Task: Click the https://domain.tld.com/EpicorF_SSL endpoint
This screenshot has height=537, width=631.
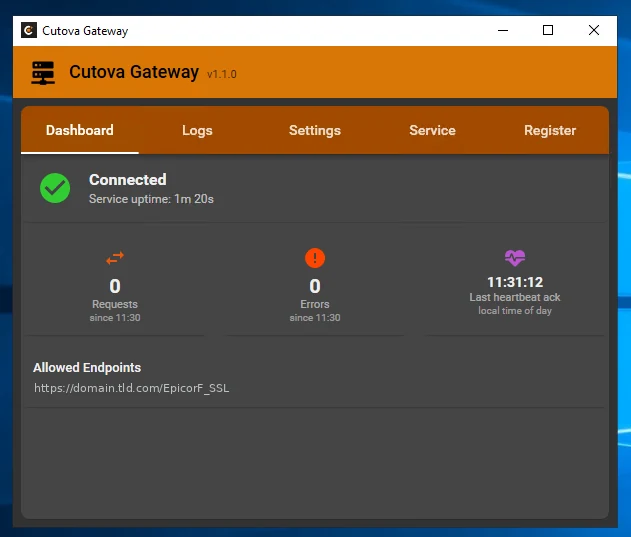Action: tap(132, 388)
